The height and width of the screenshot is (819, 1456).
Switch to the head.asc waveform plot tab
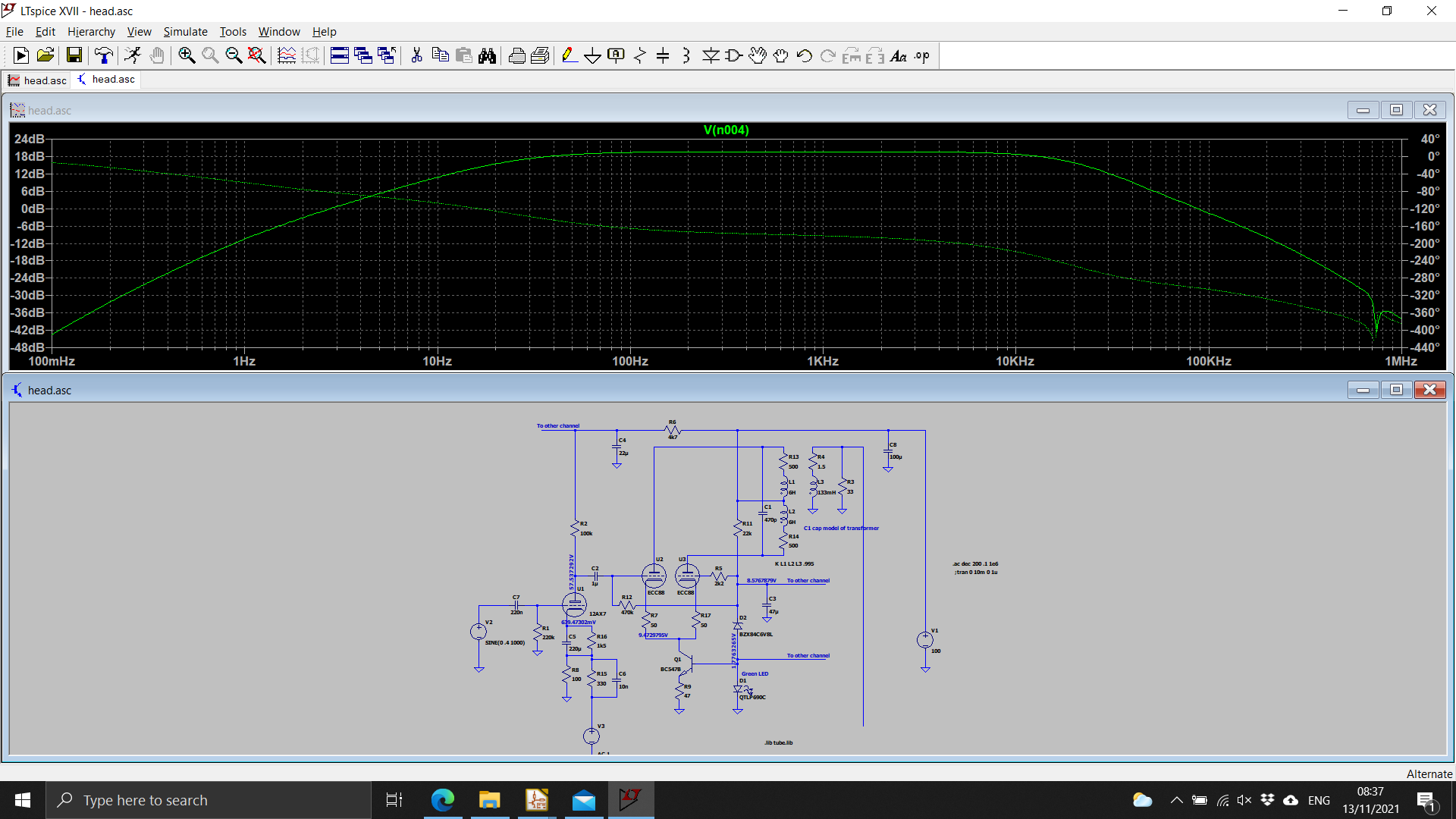coord(37,80)
